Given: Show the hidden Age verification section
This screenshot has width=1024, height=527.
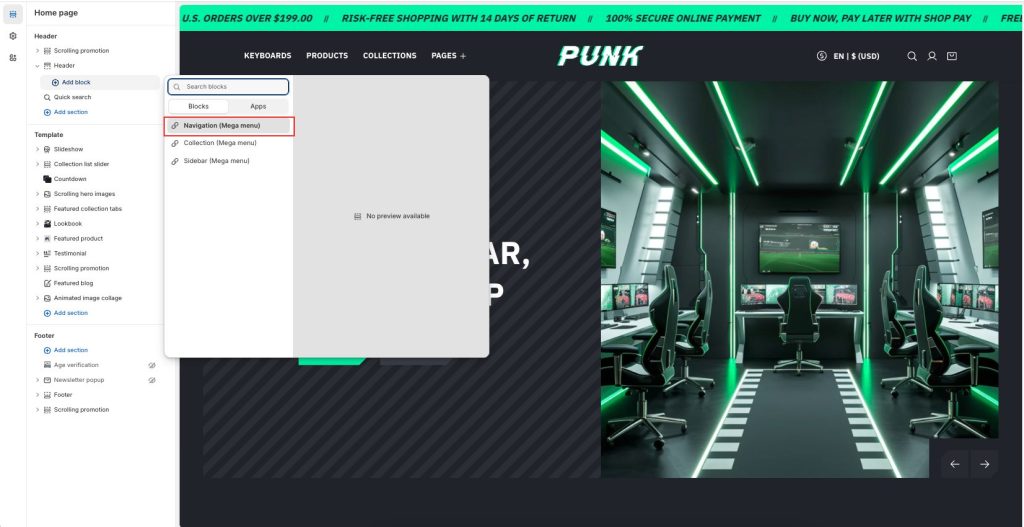Looking at the screenshot, I should point(152,365).
